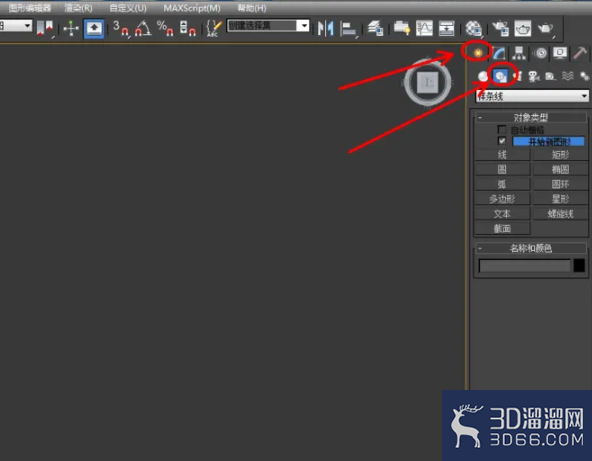The height and width of the screenshot is (461, 592).
Task: Select the Helpers category icon
Action: pos(550,76)
